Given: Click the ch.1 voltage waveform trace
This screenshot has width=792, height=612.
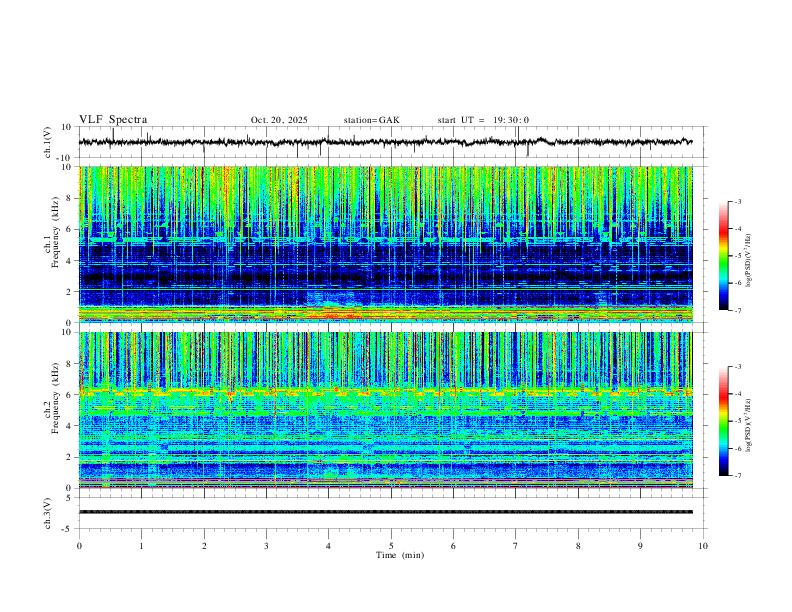Looking at the screenshot, I should [x=386, y=142].
